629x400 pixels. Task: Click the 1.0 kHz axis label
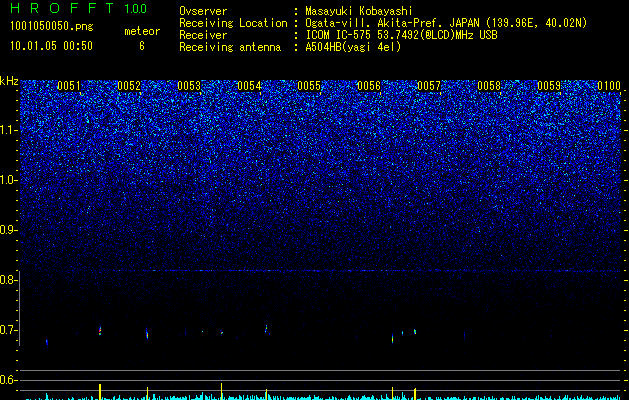click(9, 180)
